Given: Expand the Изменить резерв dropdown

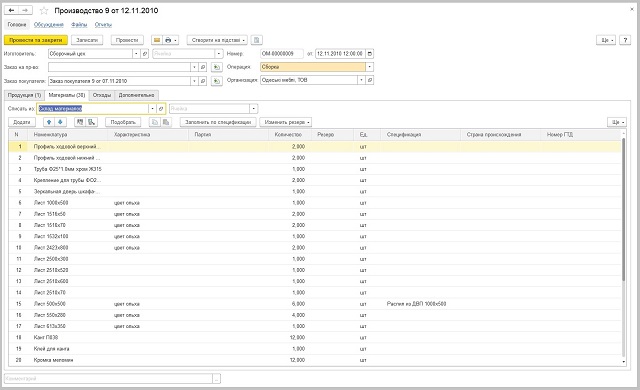Looking at the screenshot, I should pyautogui.click(x=286, y=122).
